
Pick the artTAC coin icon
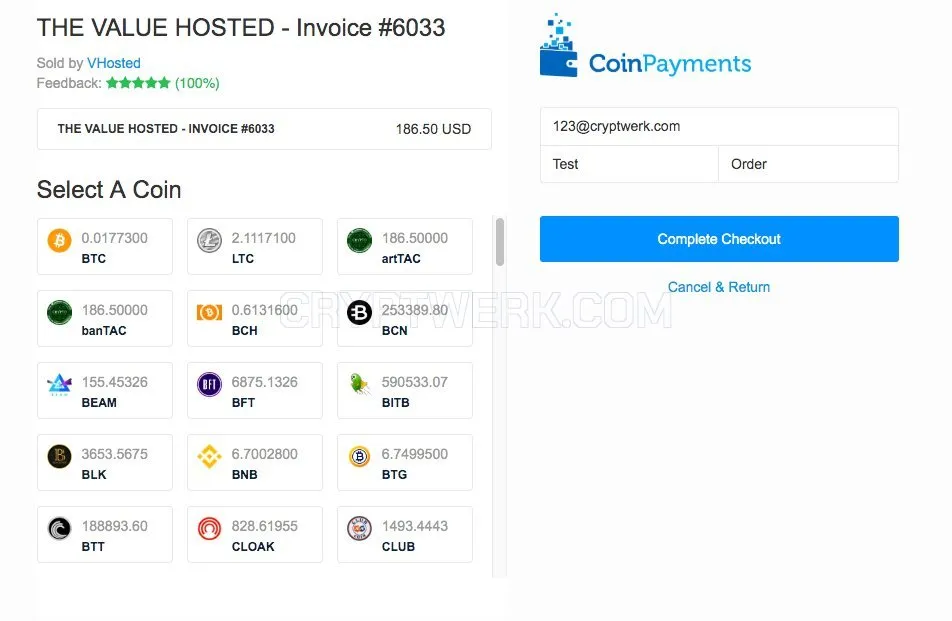click(359, 240)
